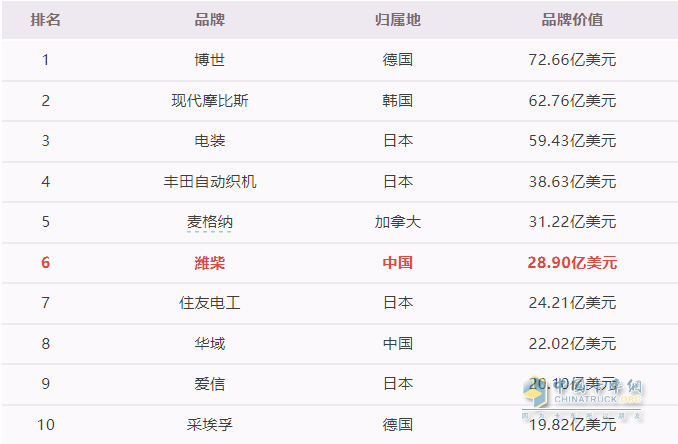Screen dimensions: 678x444
Task: Click 中国 in the 华域 row
Action: (397, 344)
